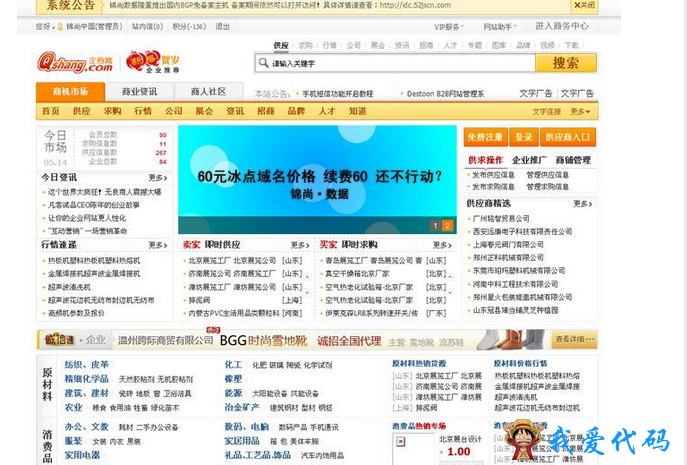687x465 pixels.
Task: Click the magnifier icon in search box
Action: point(263,63)
